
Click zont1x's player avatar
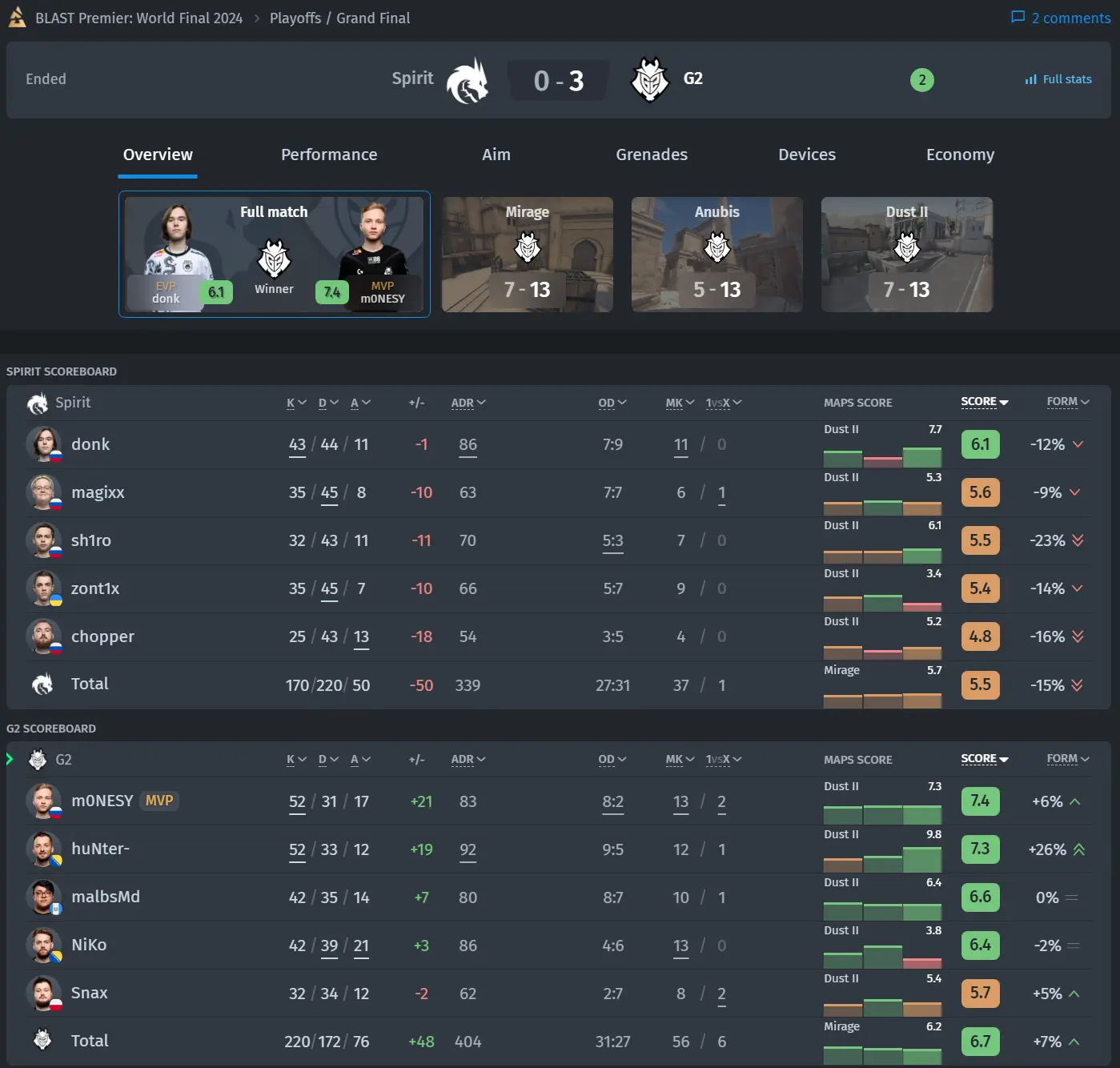click(x=44, y=588)
